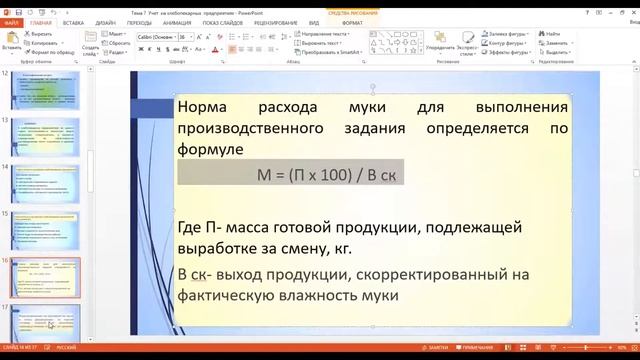Image resolution: width=640 pixels, height=360 pixels.
Task: Switch to the ПЕРЕХОДЫ tab
Action: 139,23
